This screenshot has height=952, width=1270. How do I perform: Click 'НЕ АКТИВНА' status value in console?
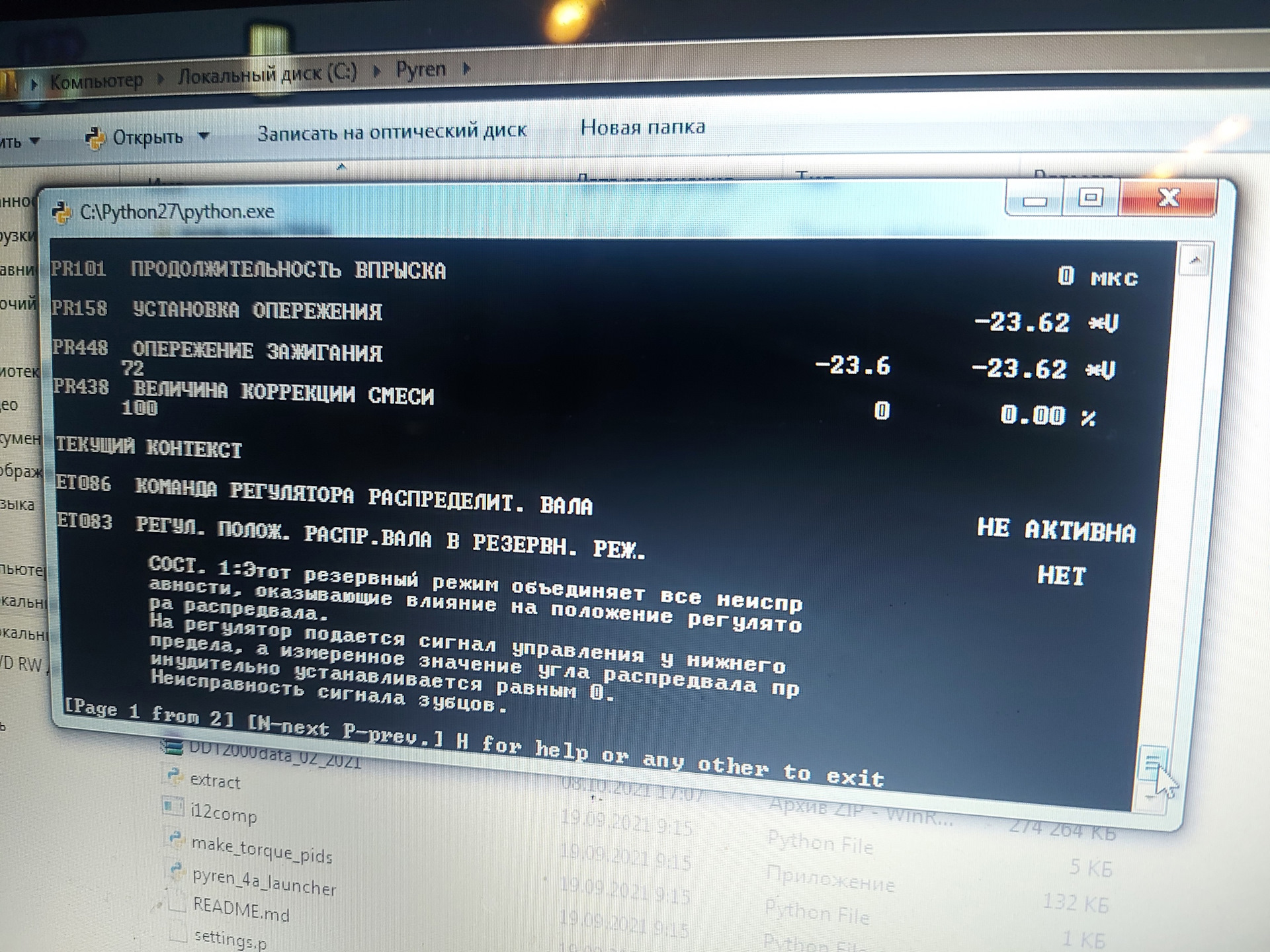1056,530
